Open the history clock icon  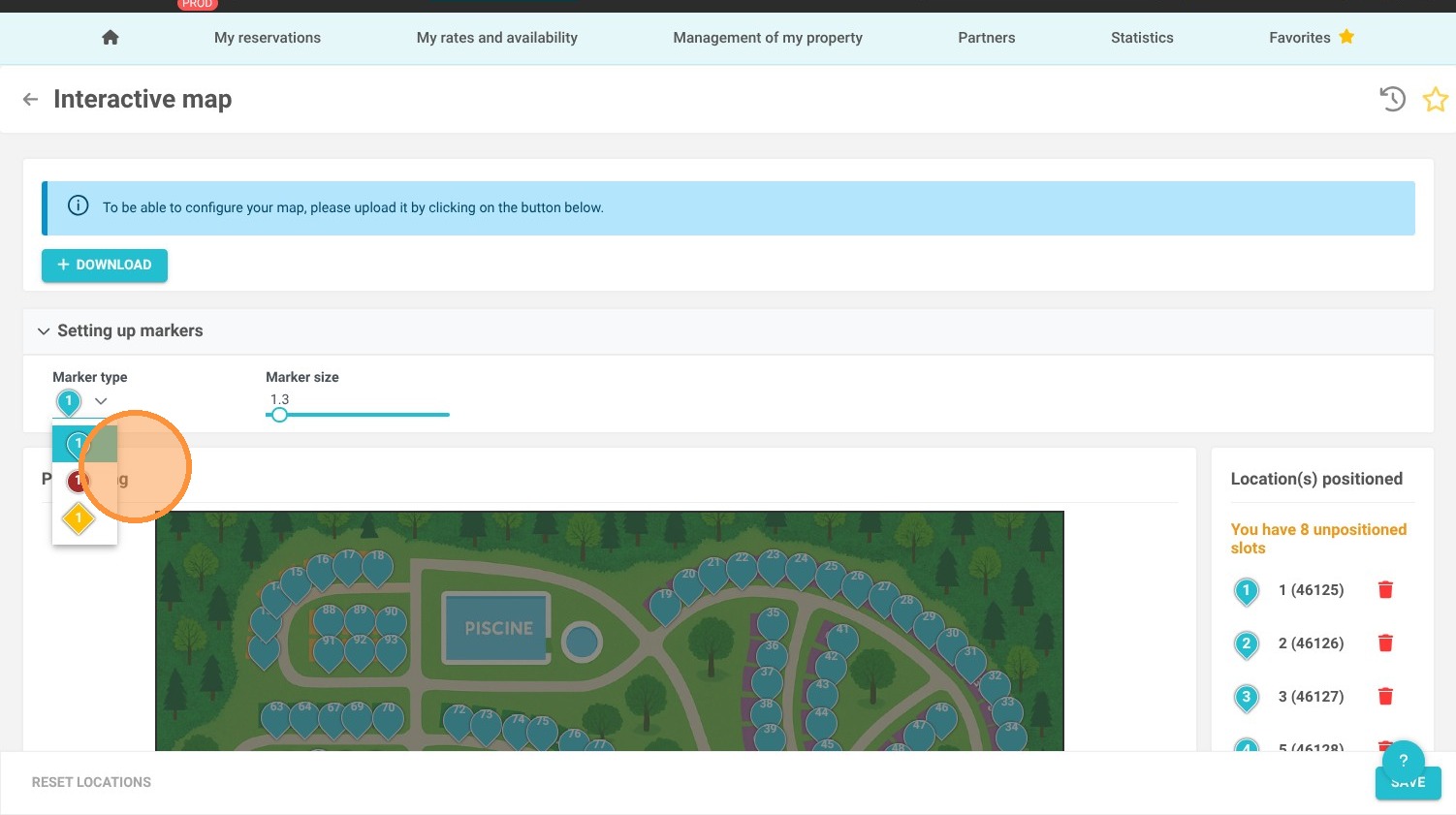[x=1393, y=99]
